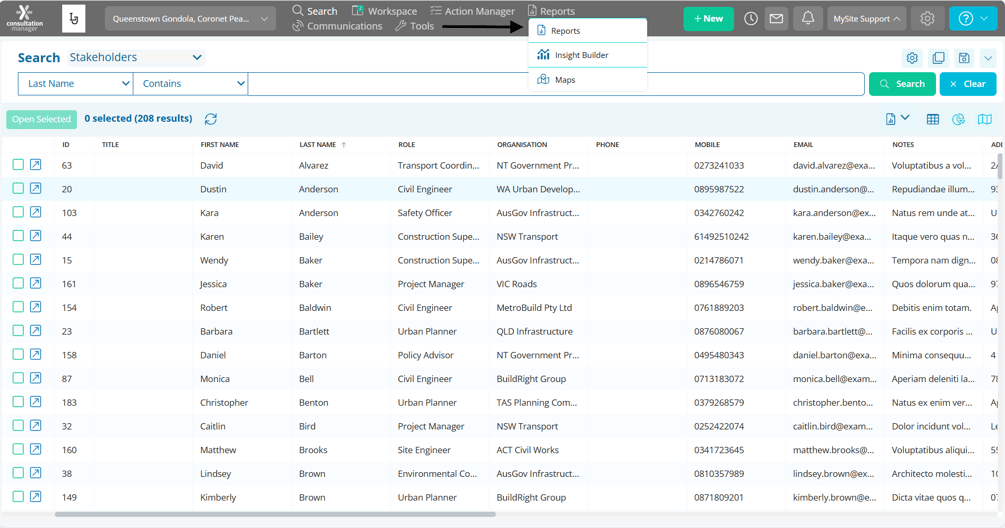Open the project selector Queenstown Gondola dropdown

tap(190, 19)
